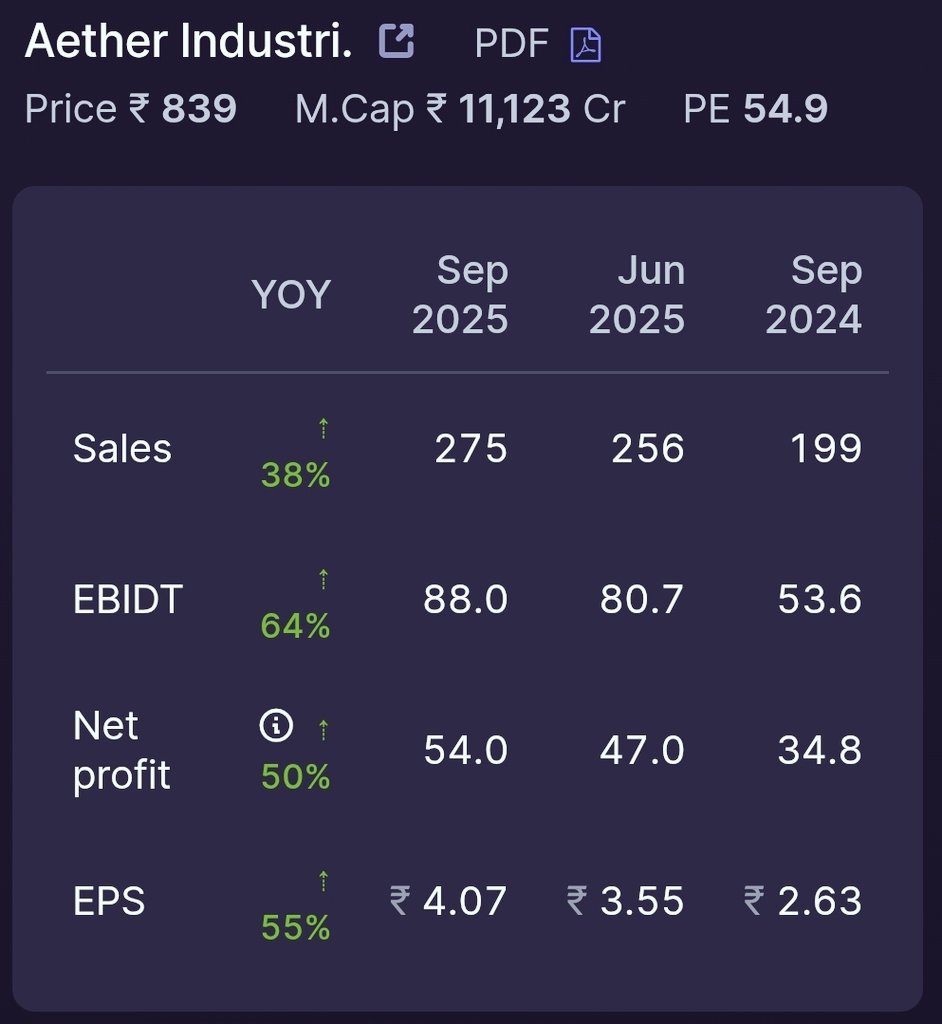Click the rupee symbol beside Price

(139, 108)
